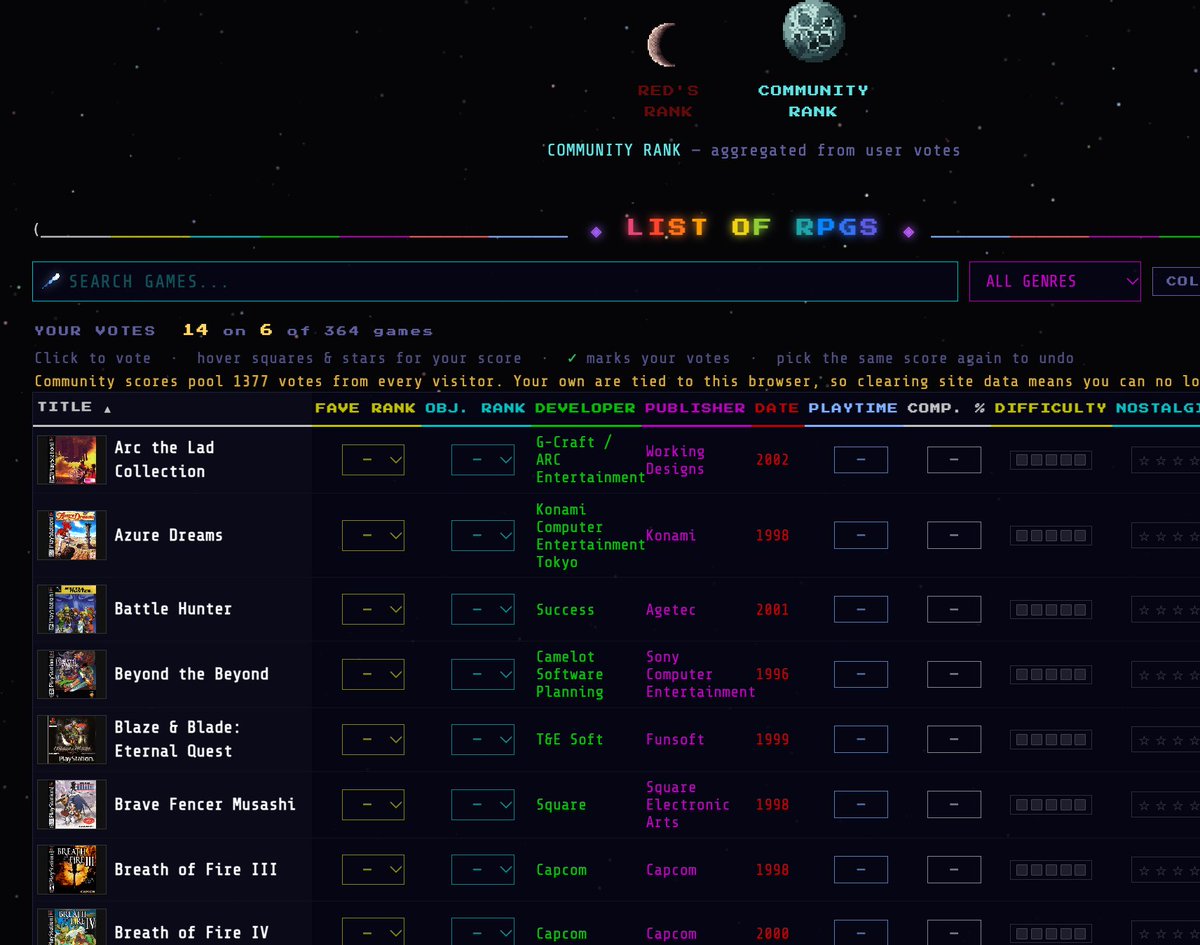Click publisher Funsoft
This screenshot has height=945, width=1200.
pyautogui.click(x=675, y=739)
